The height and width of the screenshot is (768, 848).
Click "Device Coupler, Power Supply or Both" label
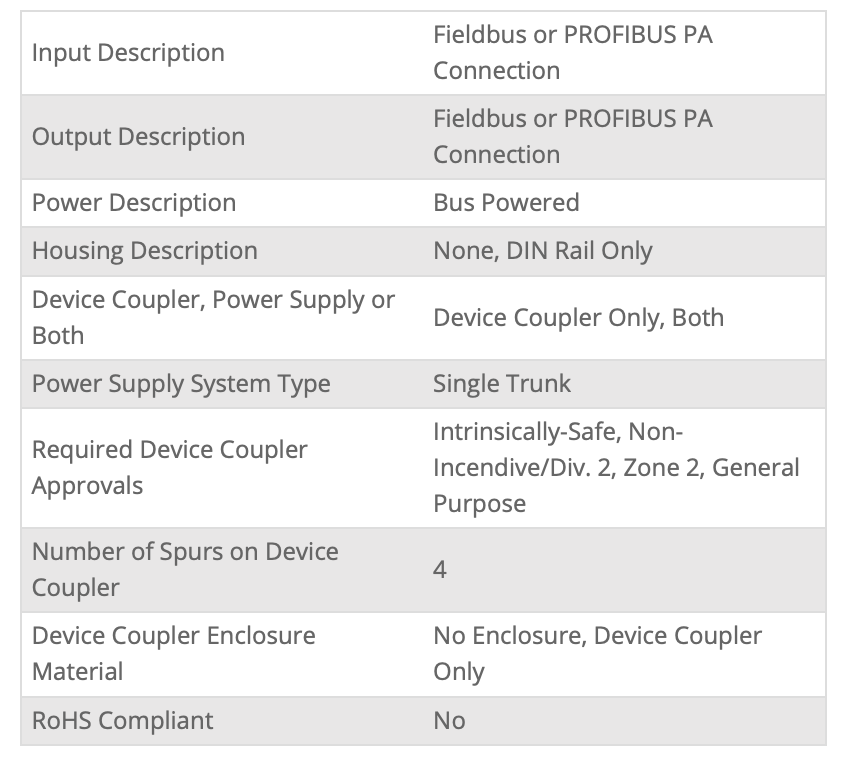pyautogui.click(x=213, y=317)
